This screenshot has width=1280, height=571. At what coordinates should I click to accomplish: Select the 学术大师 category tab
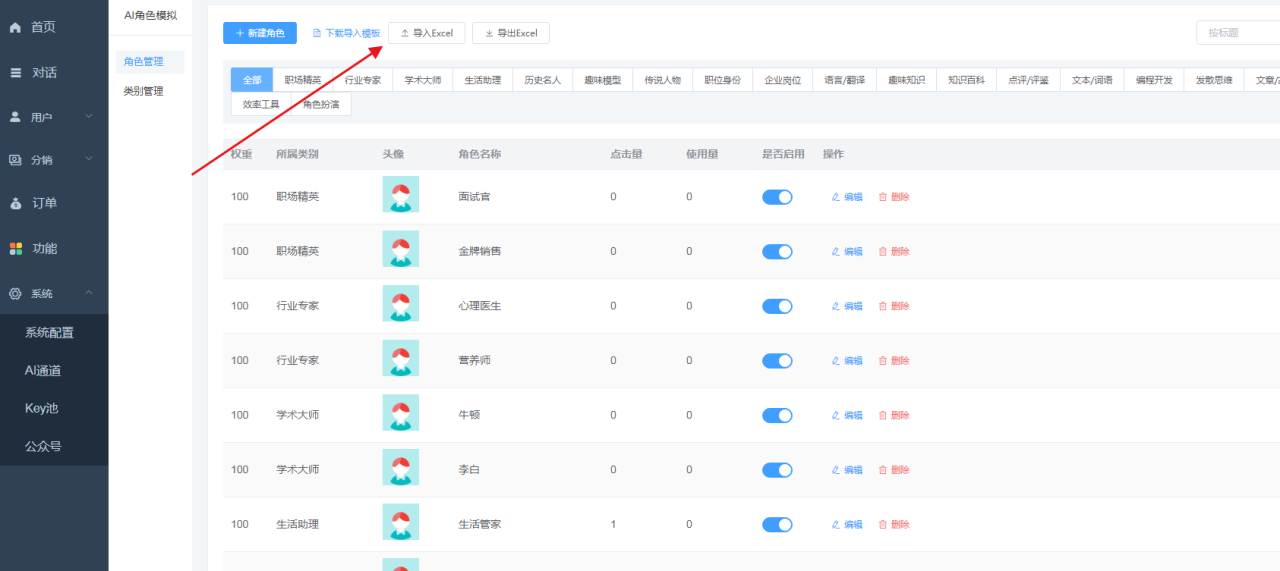[422, 80]
